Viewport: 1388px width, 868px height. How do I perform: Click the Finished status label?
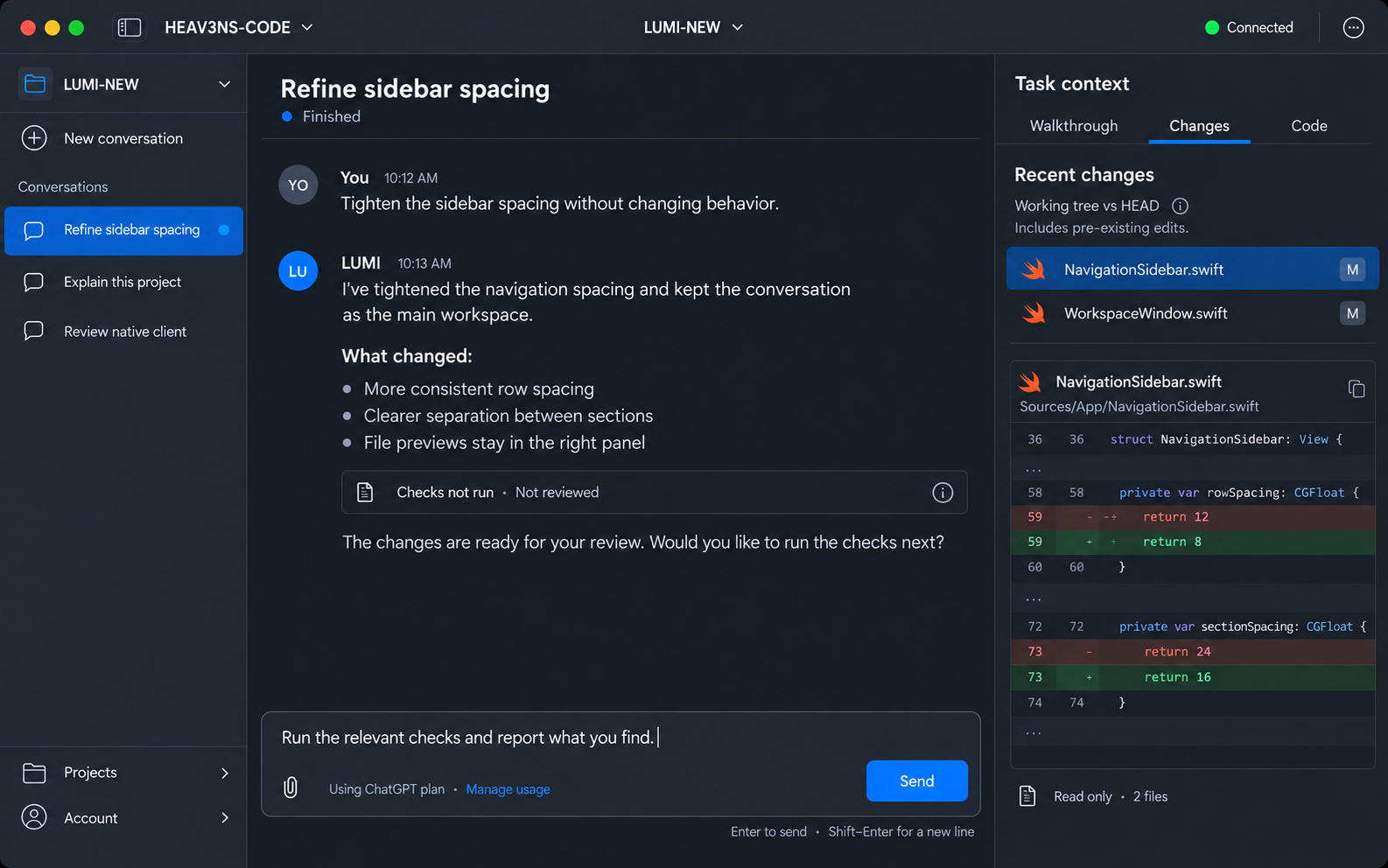[331, 116]
